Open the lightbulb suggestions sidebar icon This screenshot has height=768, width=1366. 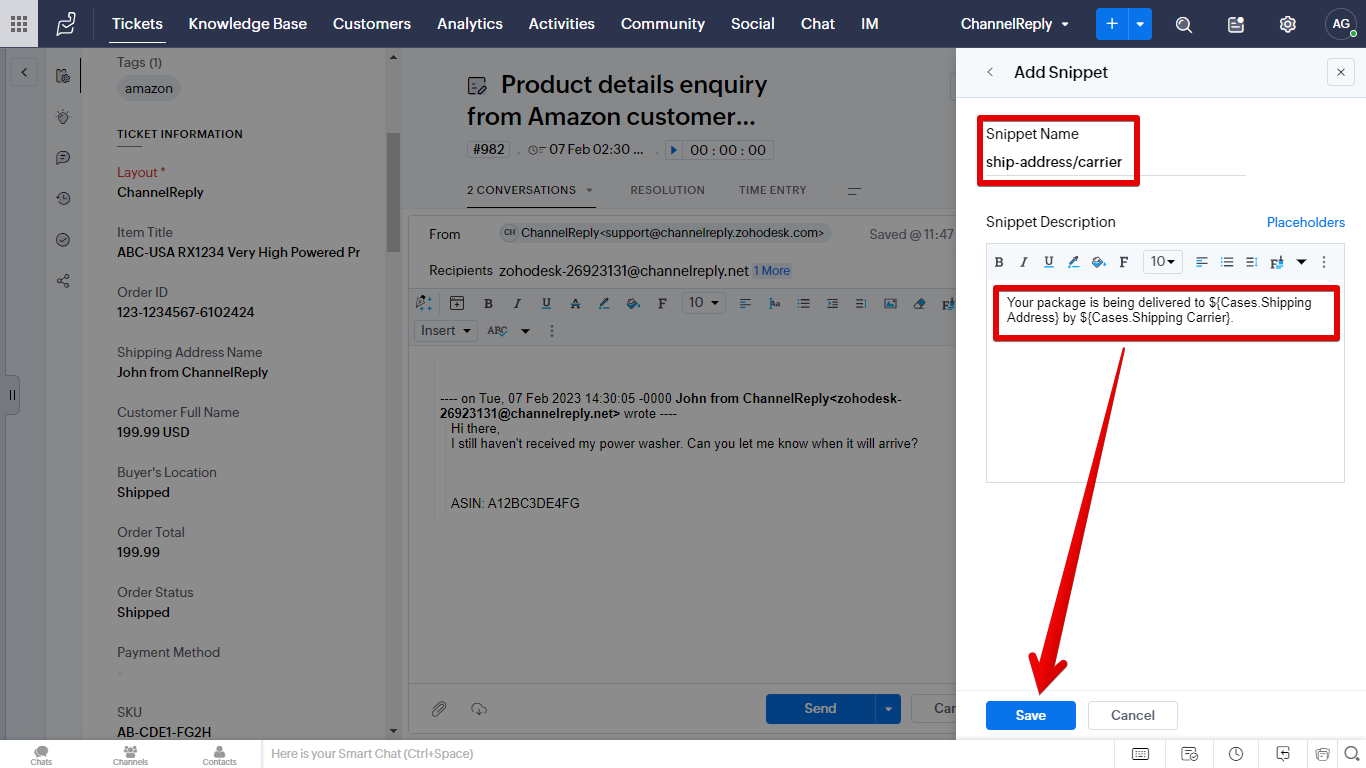coord(63,117)
